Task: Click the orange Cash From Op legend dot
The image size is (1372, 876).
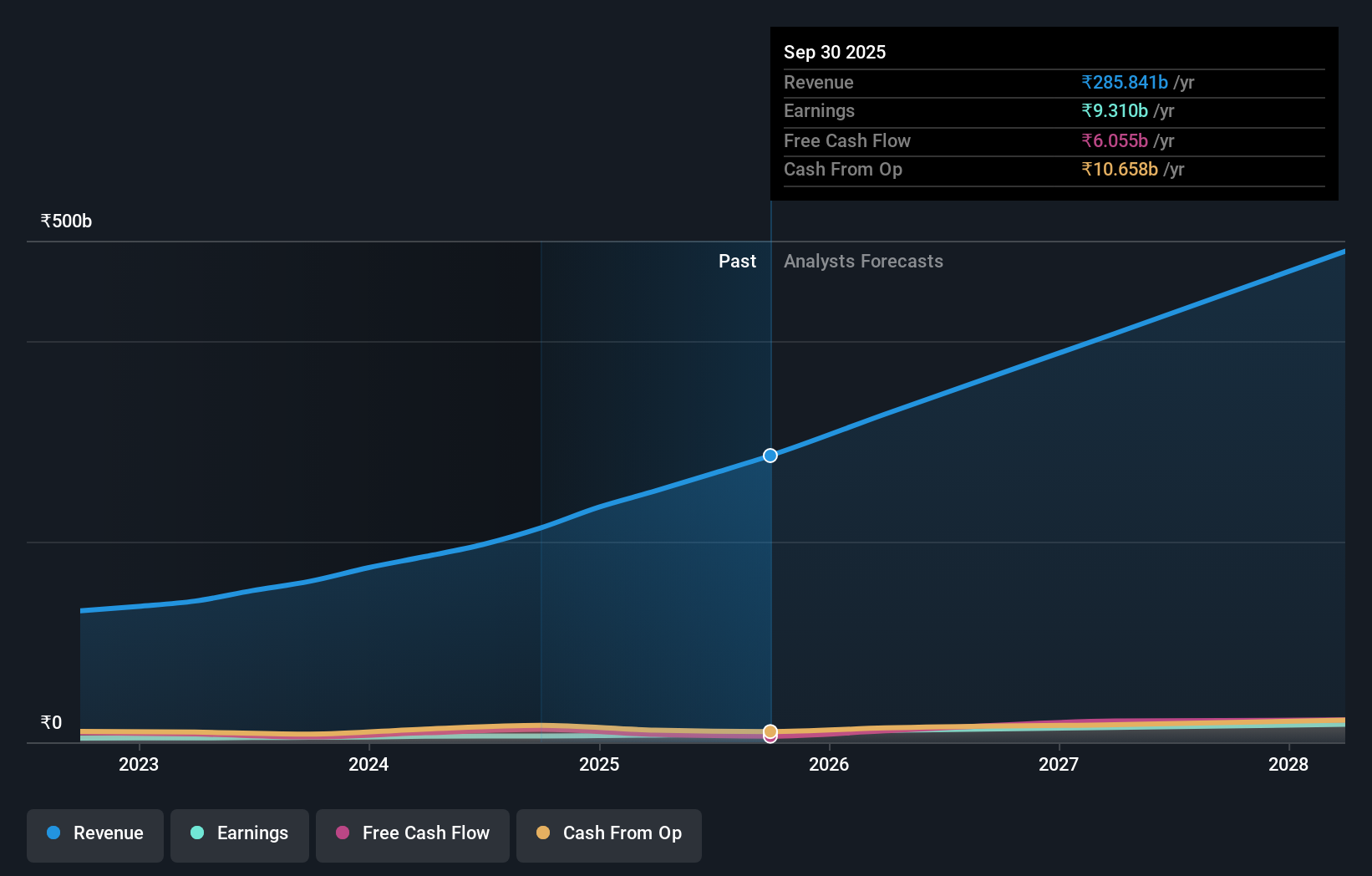Action: click(543, 833)
